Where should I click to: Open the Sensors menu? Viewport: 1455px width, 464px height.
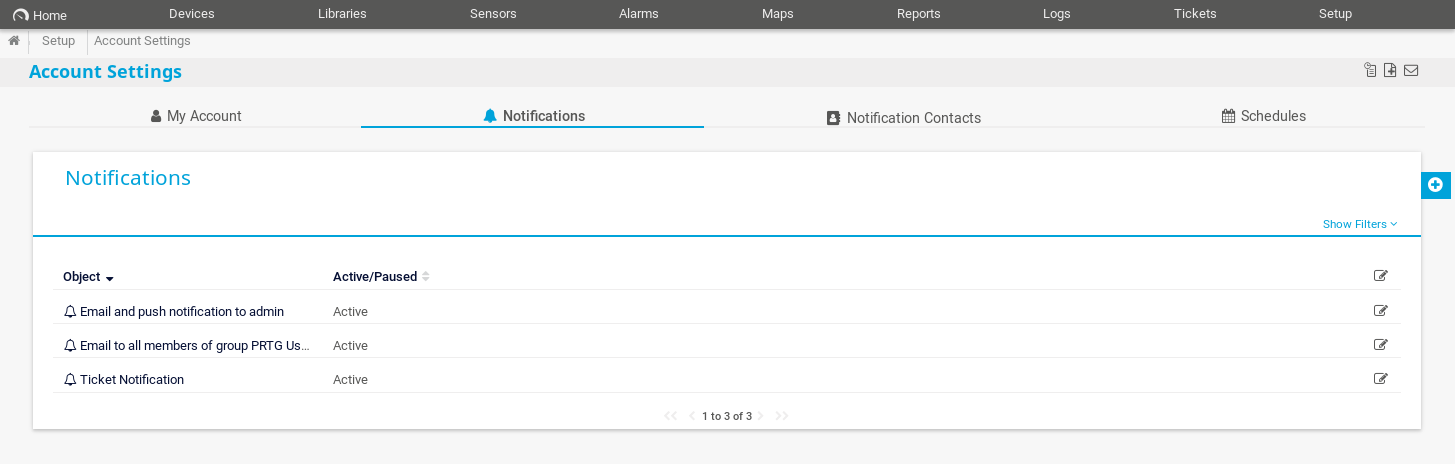tap(493, 14)
